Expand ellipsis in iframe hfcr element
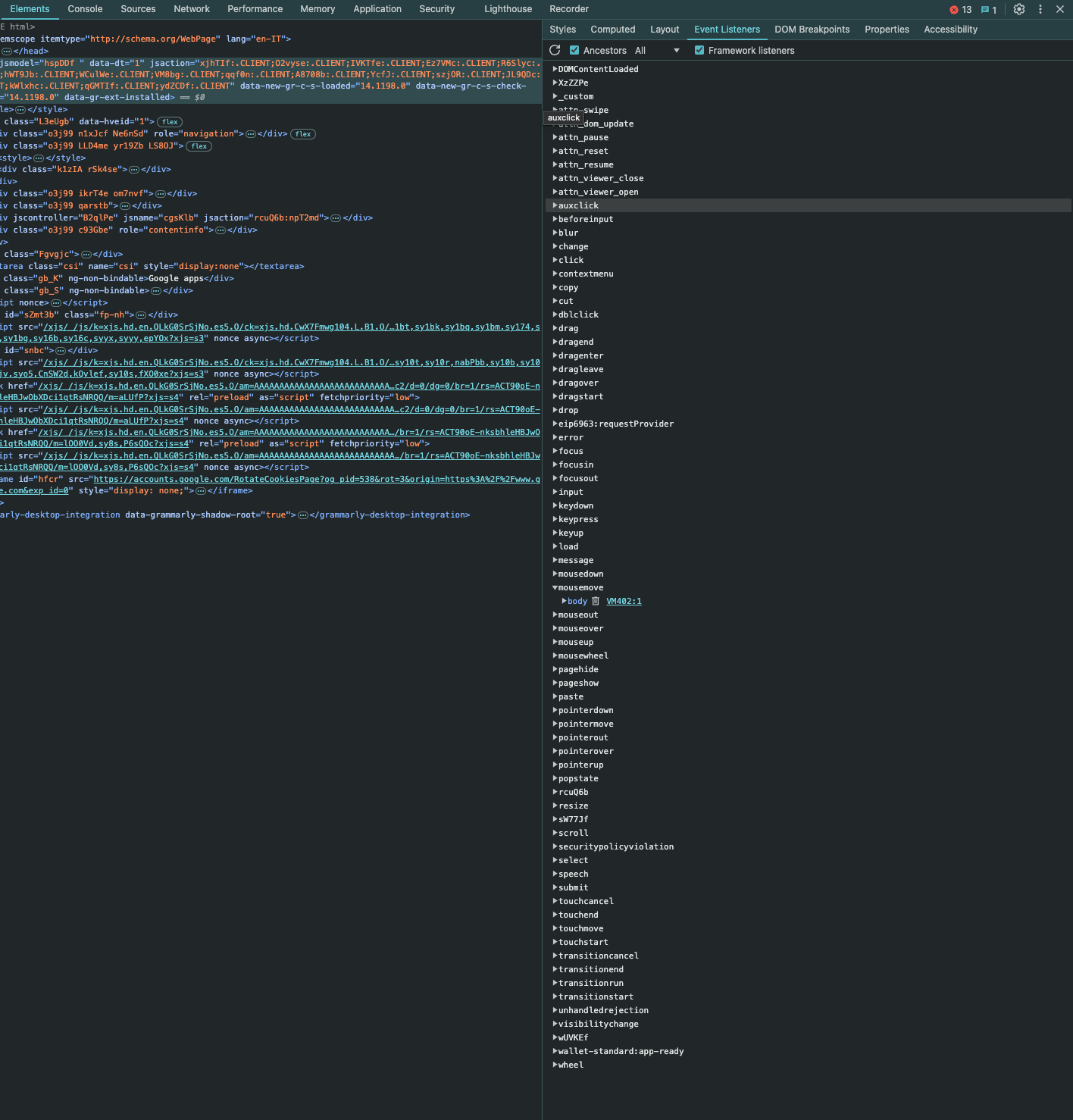Image resolution: width=1073 pixels, height=1120 pixels. click(201, 491)
